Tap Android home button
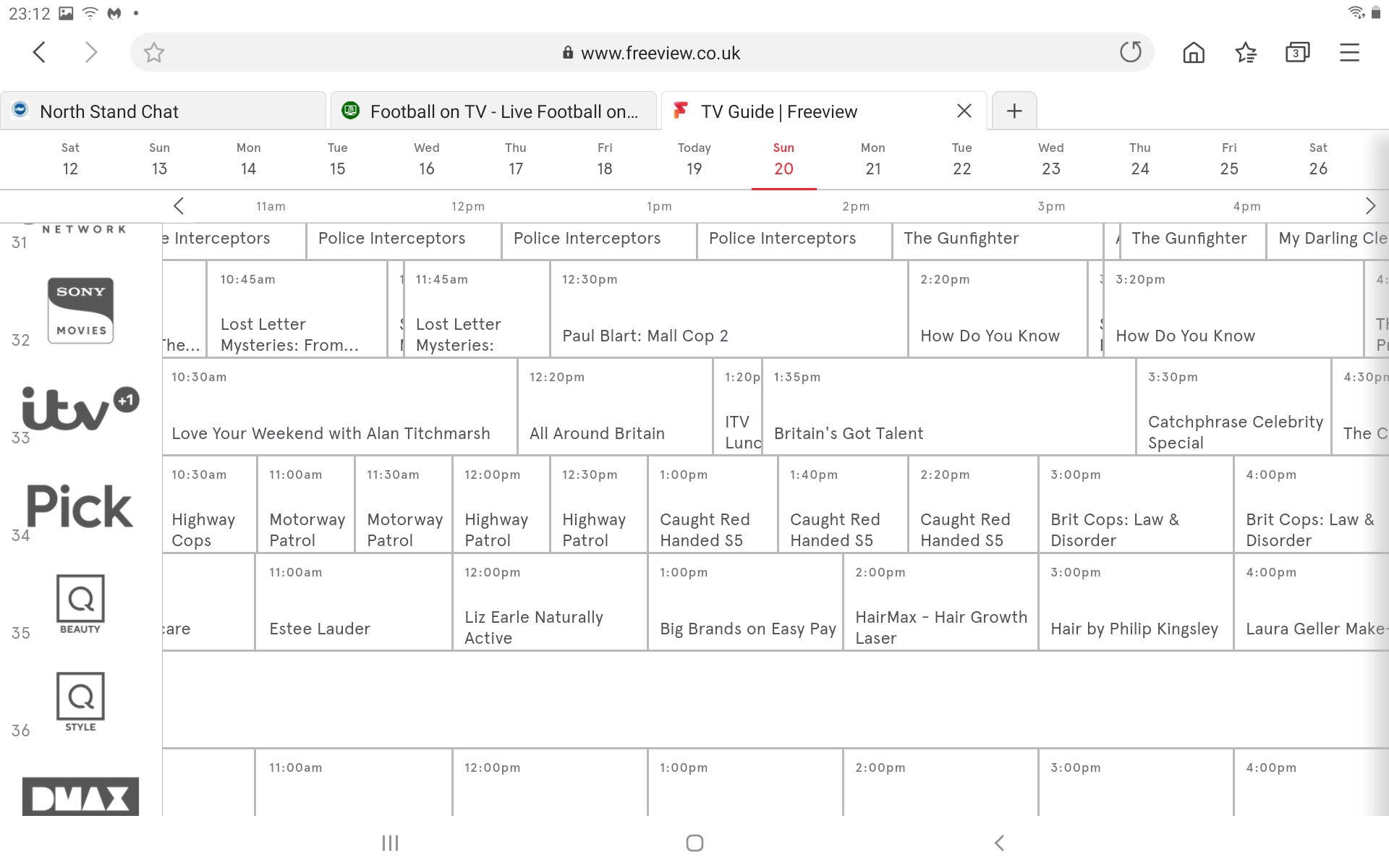Viewport: 1389px width, 868px height. [x=694, y=843]
